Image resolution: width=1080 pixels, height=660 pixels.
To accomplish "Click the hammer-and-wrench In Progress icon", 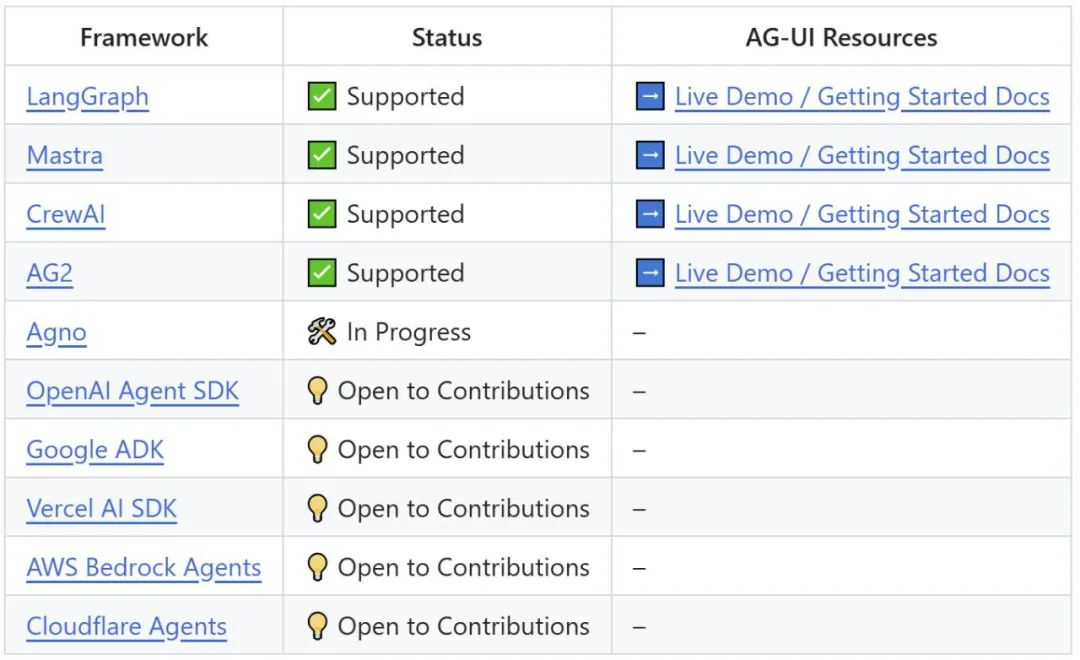I will [x=322, y=332].
